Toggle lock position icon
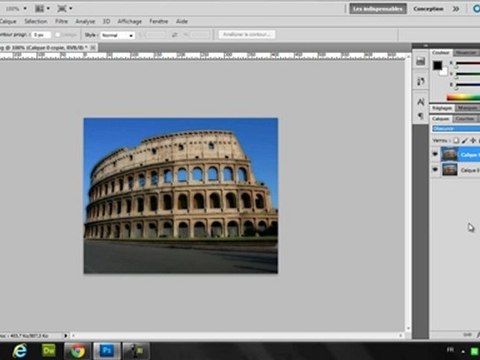Image resolution: width=480 pixels, height=360 pixels. [473, 141]
